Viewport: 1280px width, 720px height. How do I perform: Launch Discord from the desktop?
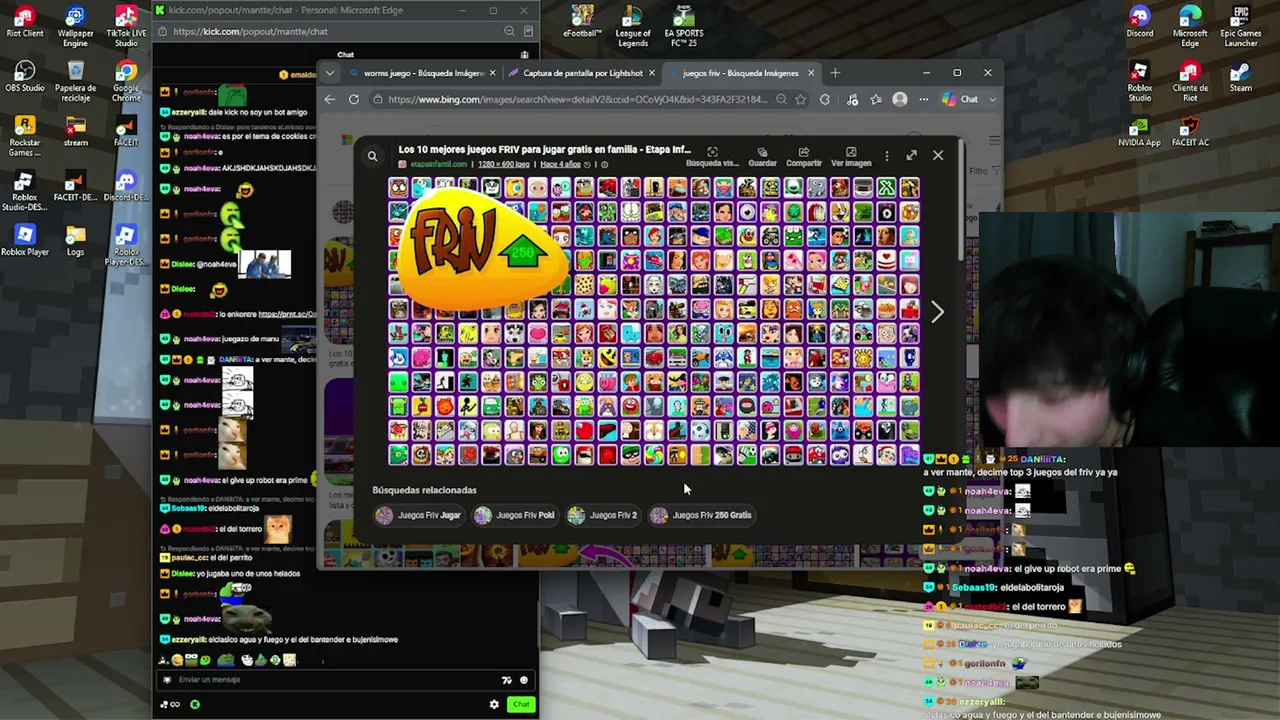(x=1140, y=22)
